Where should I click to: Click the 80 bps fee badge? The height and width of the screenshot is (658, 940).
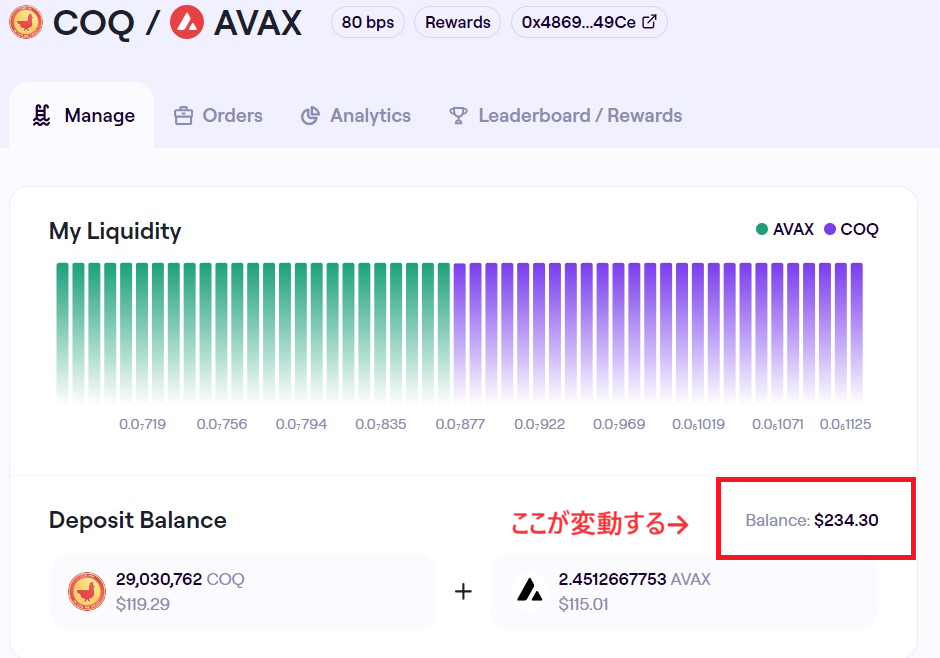tap(367, 22)
